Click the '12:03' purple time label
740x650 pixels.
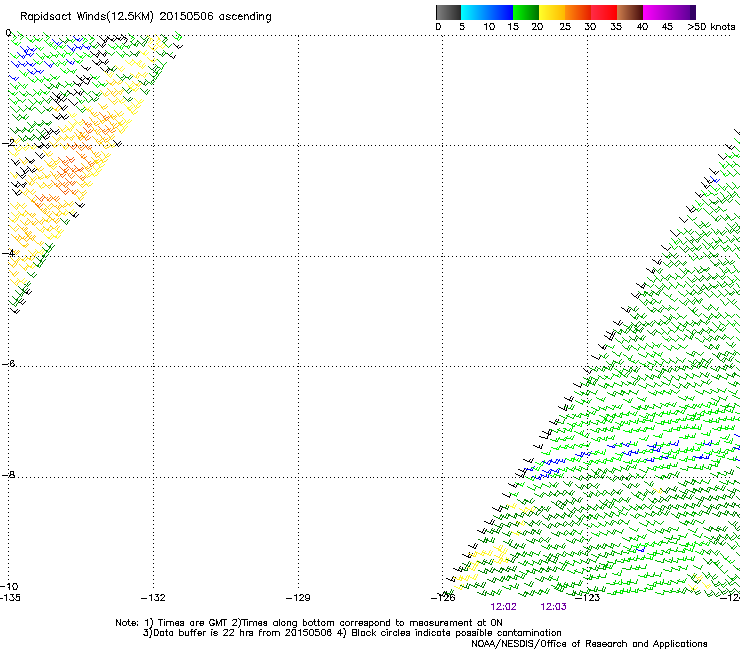(x=553, y=607)
